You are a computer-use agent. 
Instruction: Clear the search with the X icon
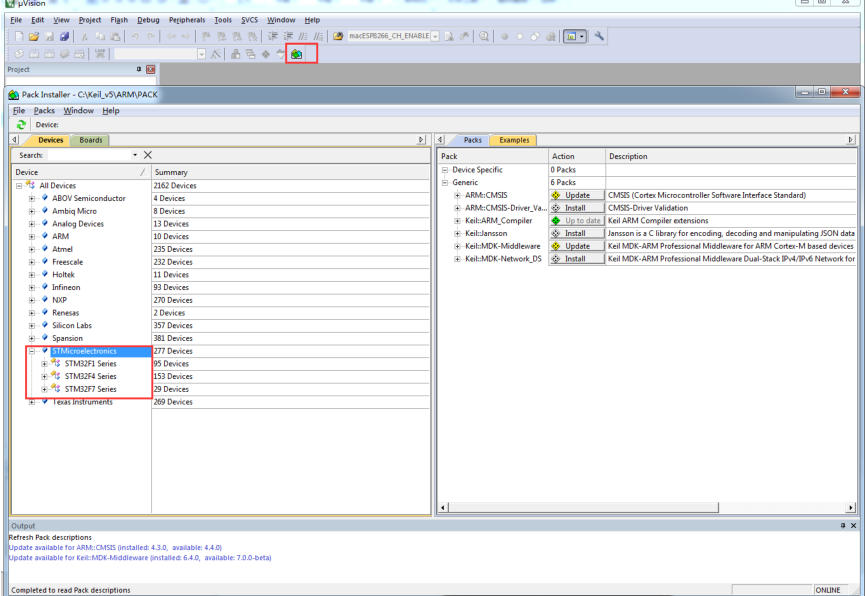tap(148, 155)
